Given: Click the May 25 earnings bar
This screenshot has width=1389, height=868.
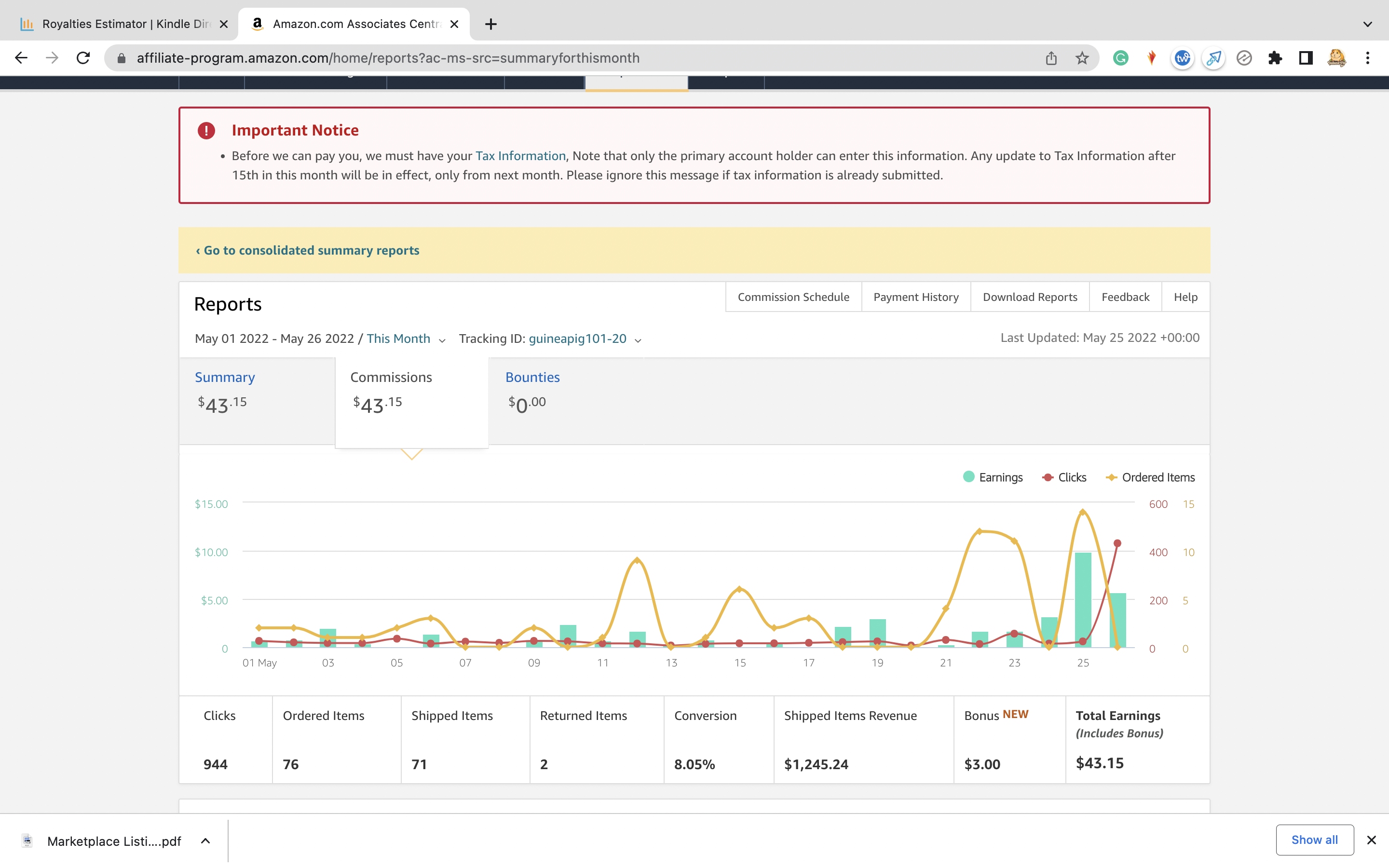Looking at the screenshot, I should point(1083,600).
